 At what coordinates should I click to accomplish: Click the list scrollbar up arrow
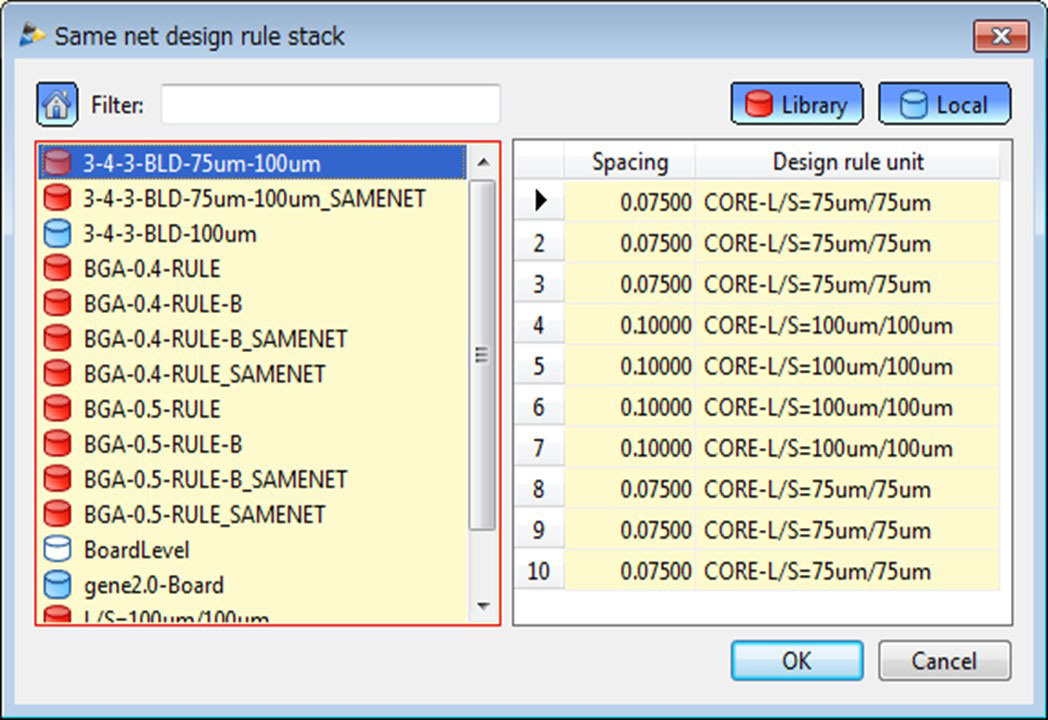coord(483,162)
